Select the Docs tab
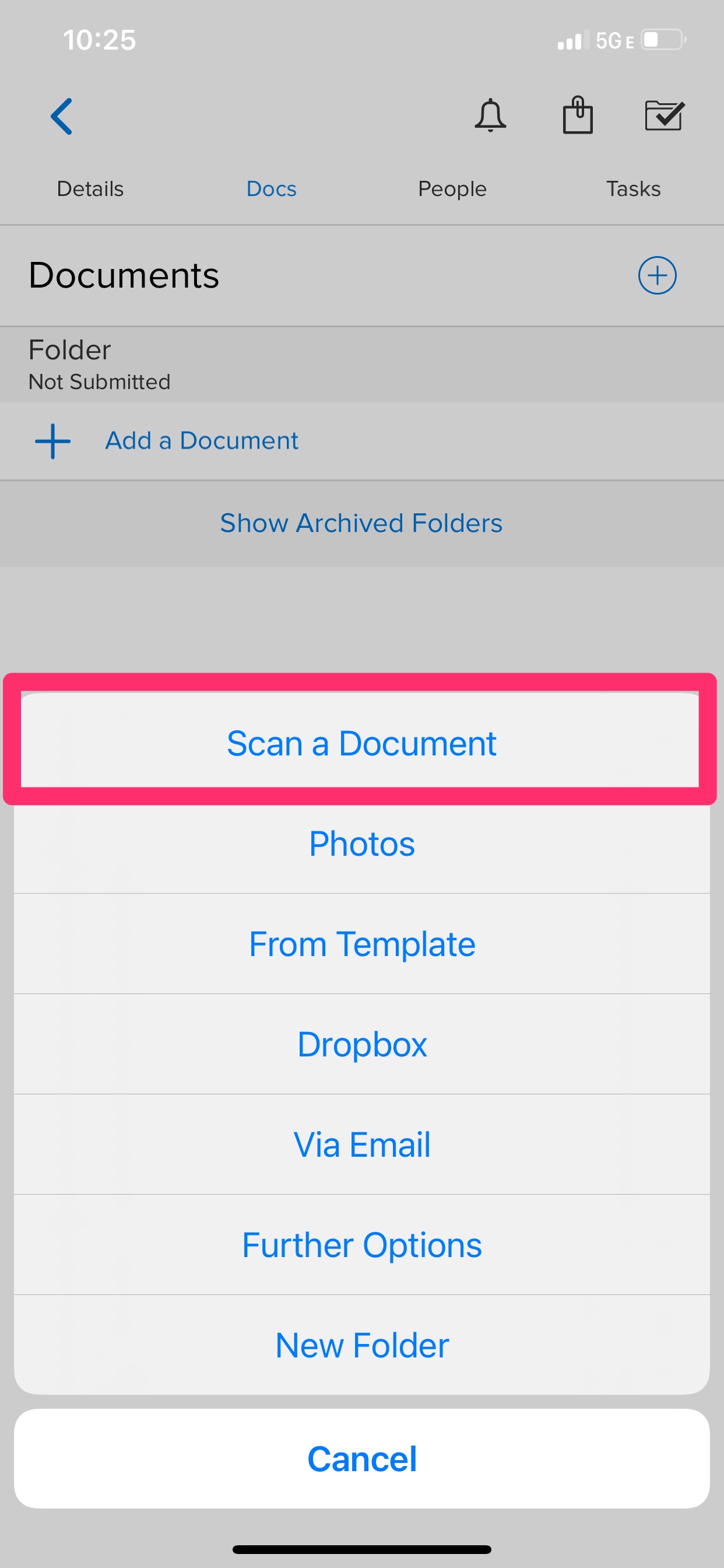This screenshot has height=1568, width=724. [271, 188]
